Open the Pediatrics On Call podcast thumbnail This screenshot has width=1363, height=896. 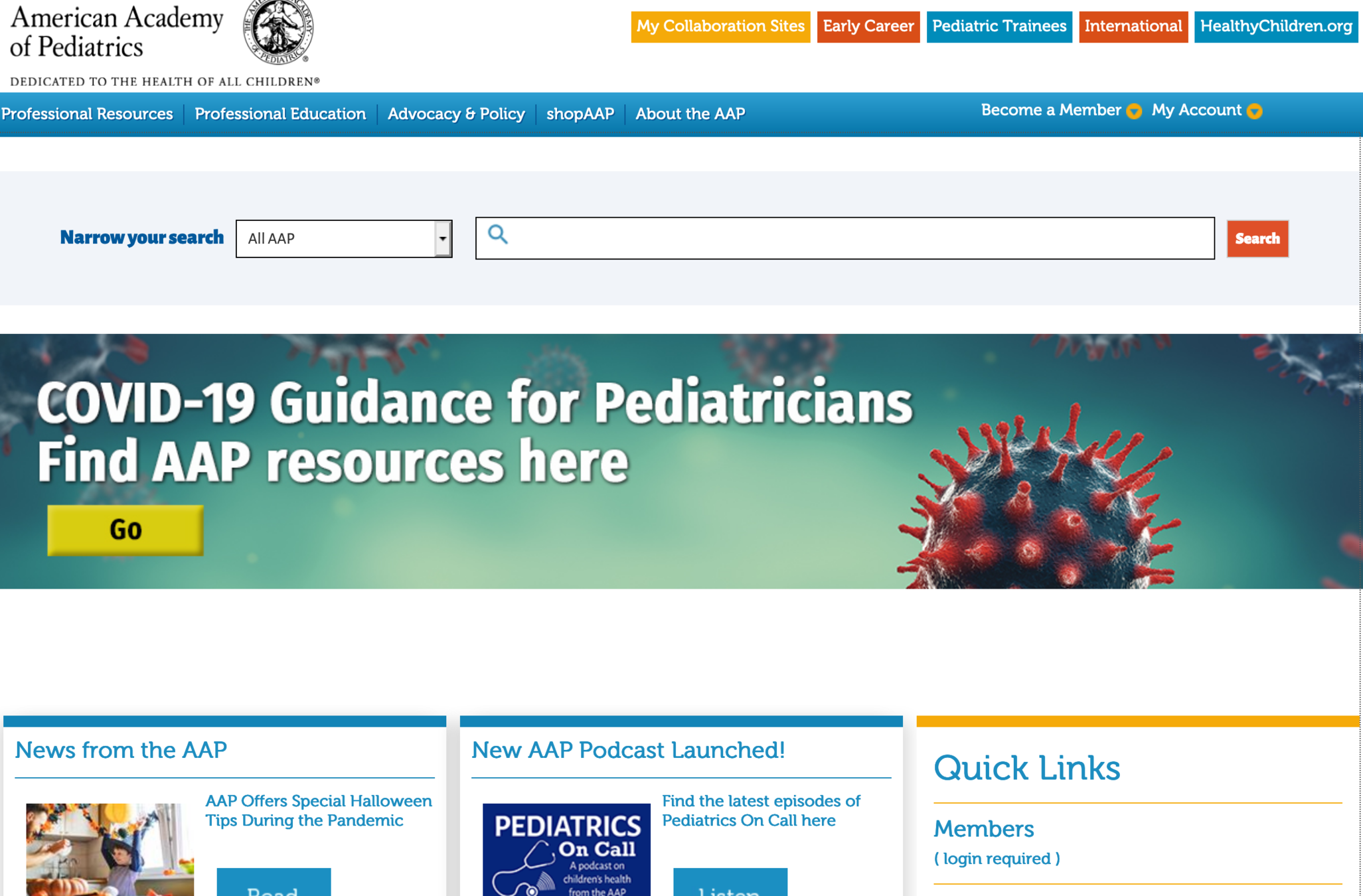(x=566, y=850)
